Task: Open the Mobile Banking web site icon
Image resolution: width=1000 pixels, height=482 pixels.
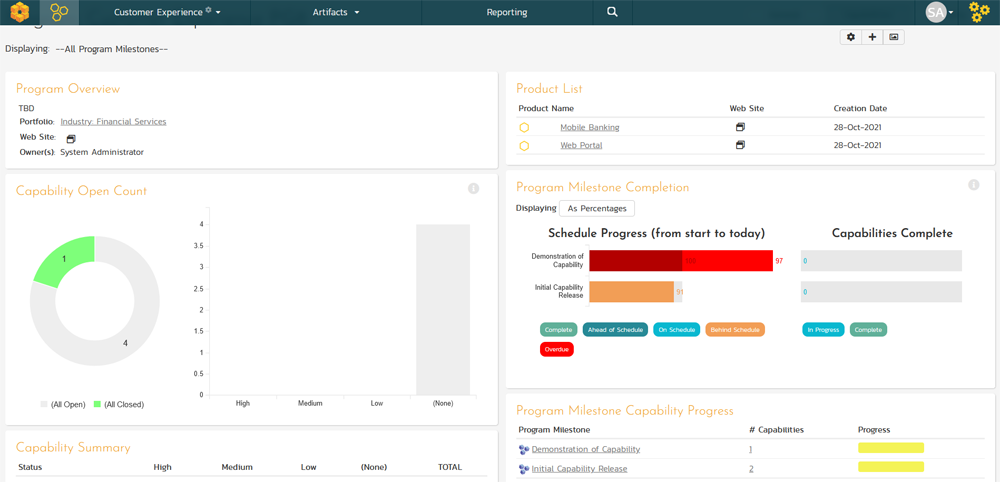Action: coord(740,128)
